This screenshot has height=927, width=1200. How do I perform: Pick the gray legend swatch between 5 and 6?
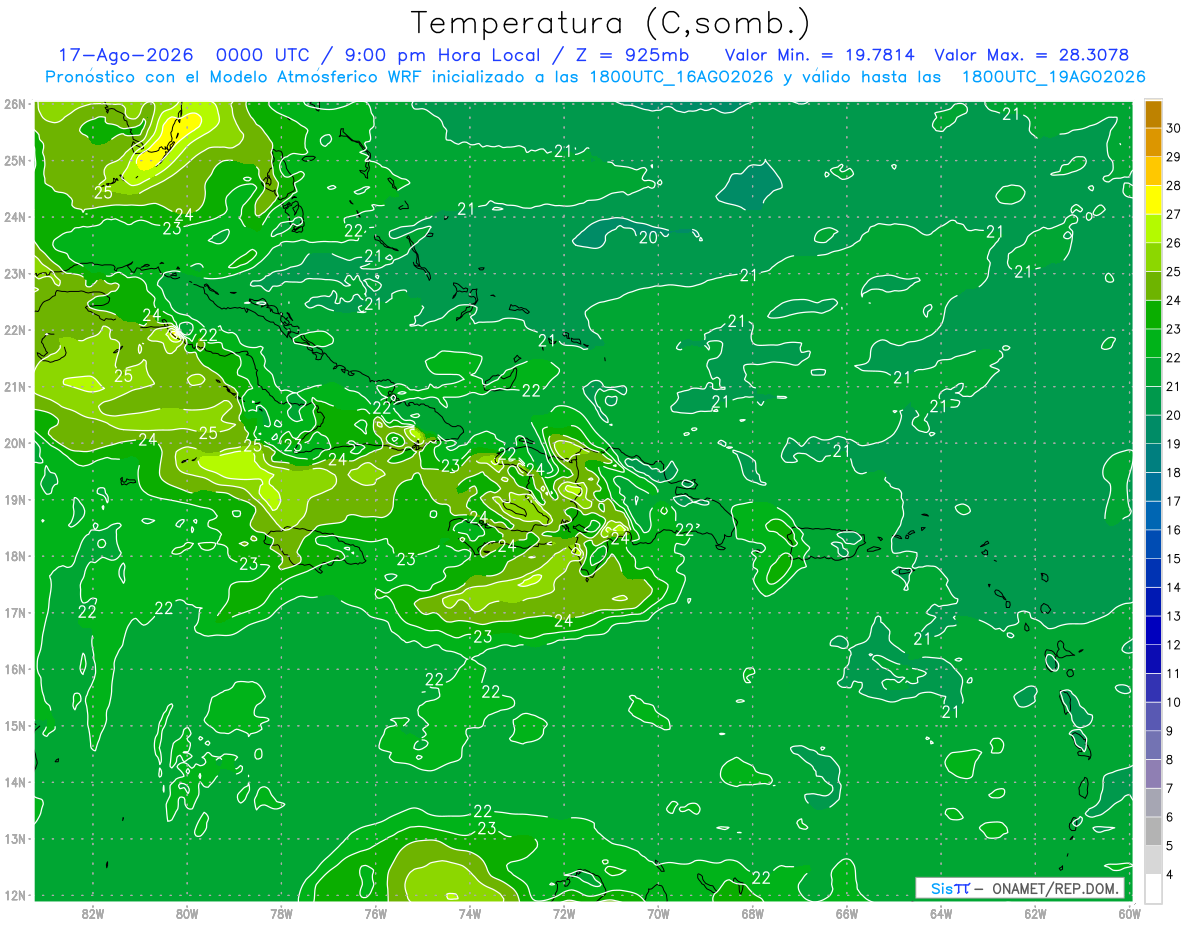1153,831
